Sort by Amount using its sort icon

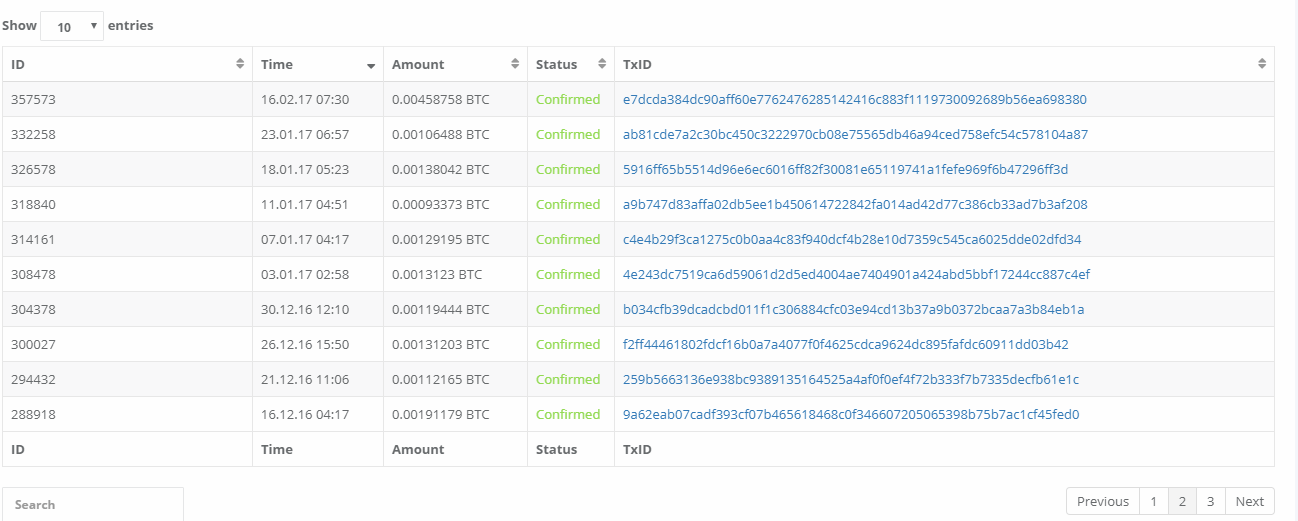[x=515, y=64]
